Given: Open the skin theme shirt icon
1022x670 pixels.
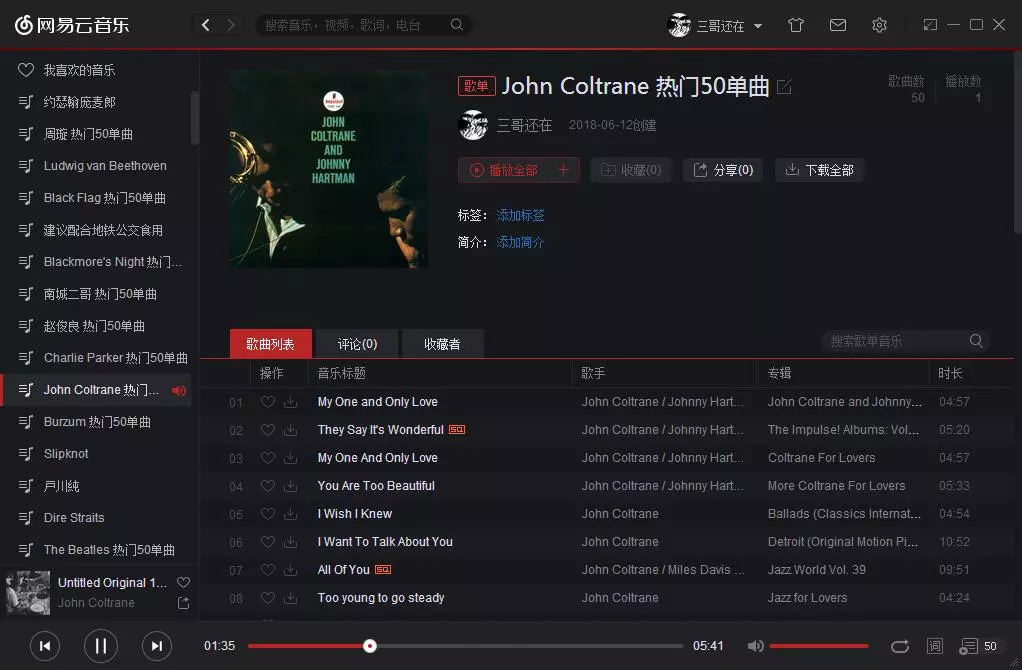Looking at the screenshot, I should tap(796, 25).
